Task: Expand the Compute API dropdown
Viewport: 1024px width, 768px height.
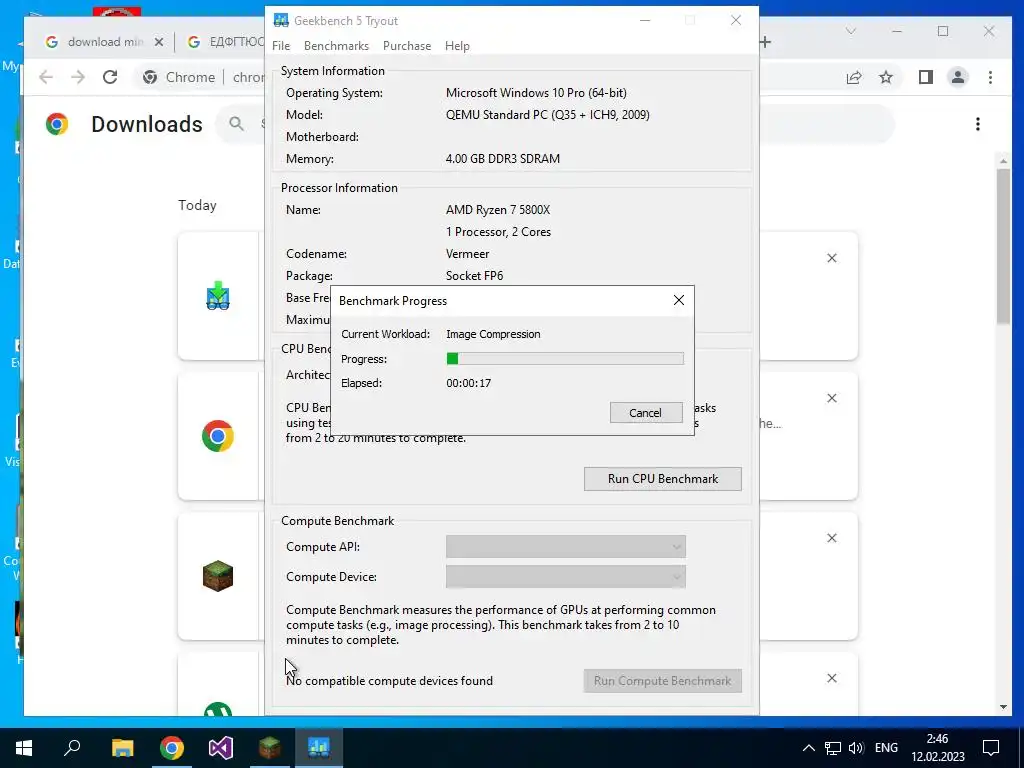Action: coord(566,547)
